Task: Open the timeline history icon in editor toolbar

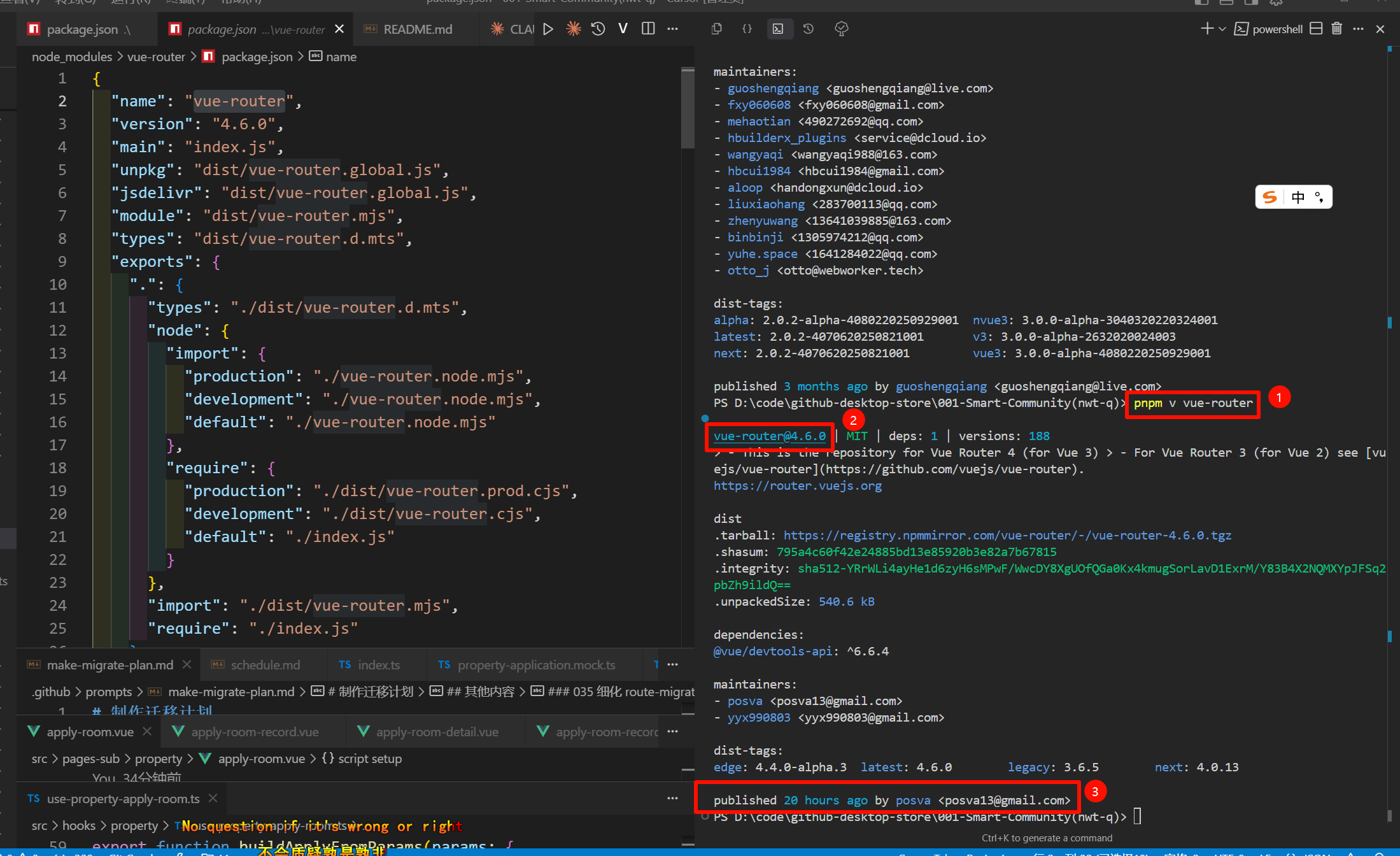Action: (x=598, y=29)
